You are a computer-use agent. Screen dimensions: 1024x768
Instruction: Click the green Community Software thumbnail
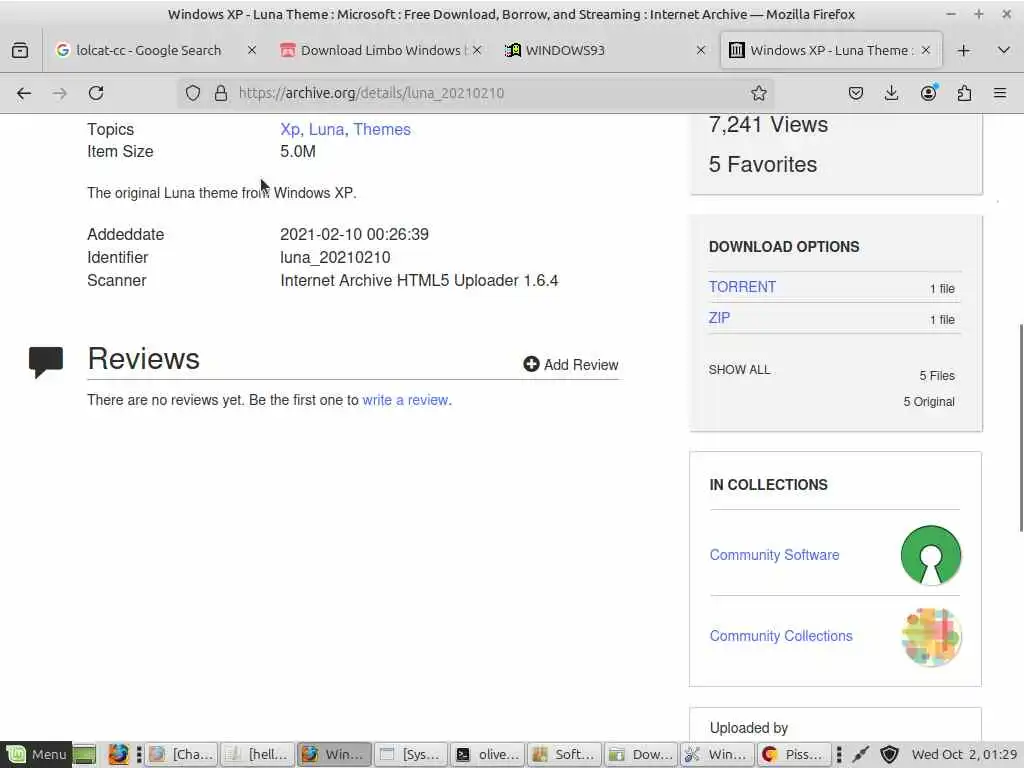931,555
